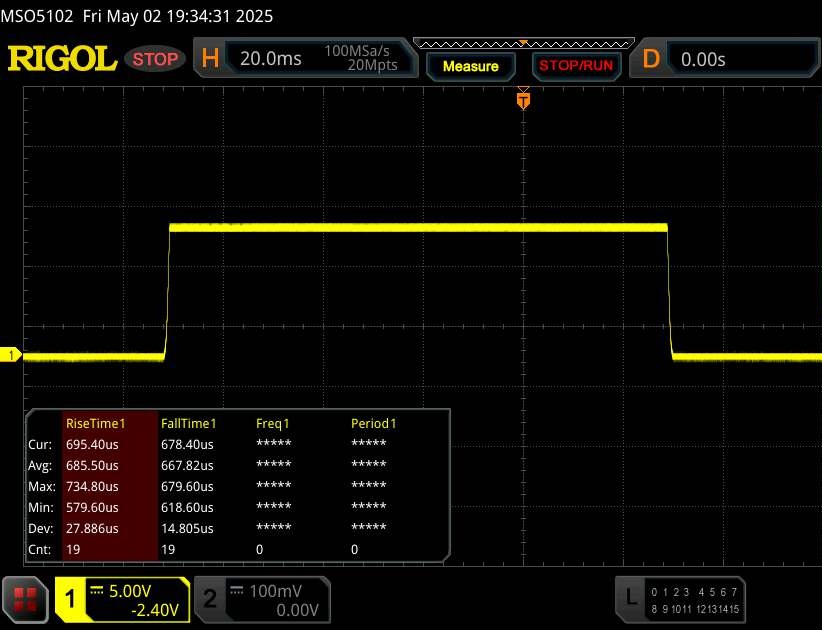The height and width of the screenshot is (630, 822).
Task: Click the 667.82us average fall time value
Action: click(187, 465)
